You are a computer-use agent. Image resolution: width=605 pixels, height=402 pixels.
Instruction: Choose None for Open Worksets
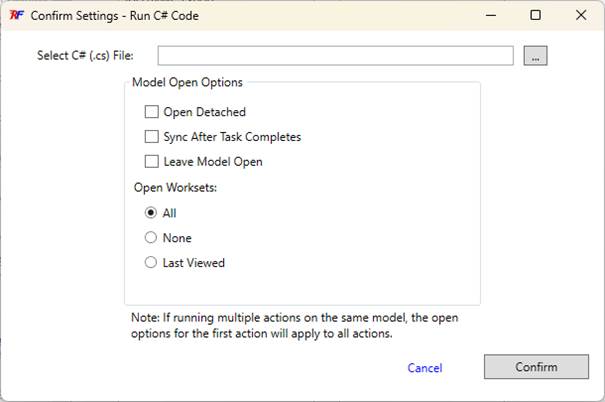coord(151,238)
